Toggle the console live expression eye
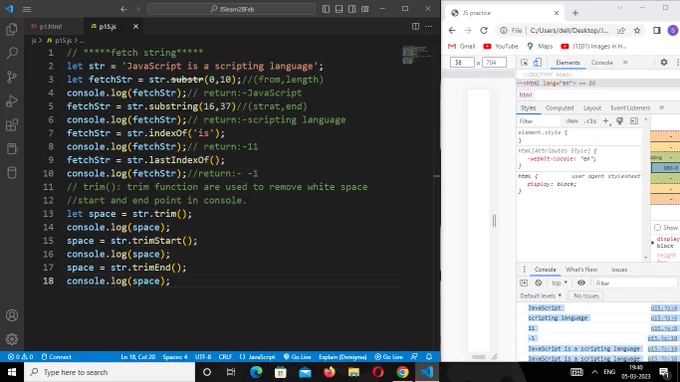 click(x=581, y=283)
